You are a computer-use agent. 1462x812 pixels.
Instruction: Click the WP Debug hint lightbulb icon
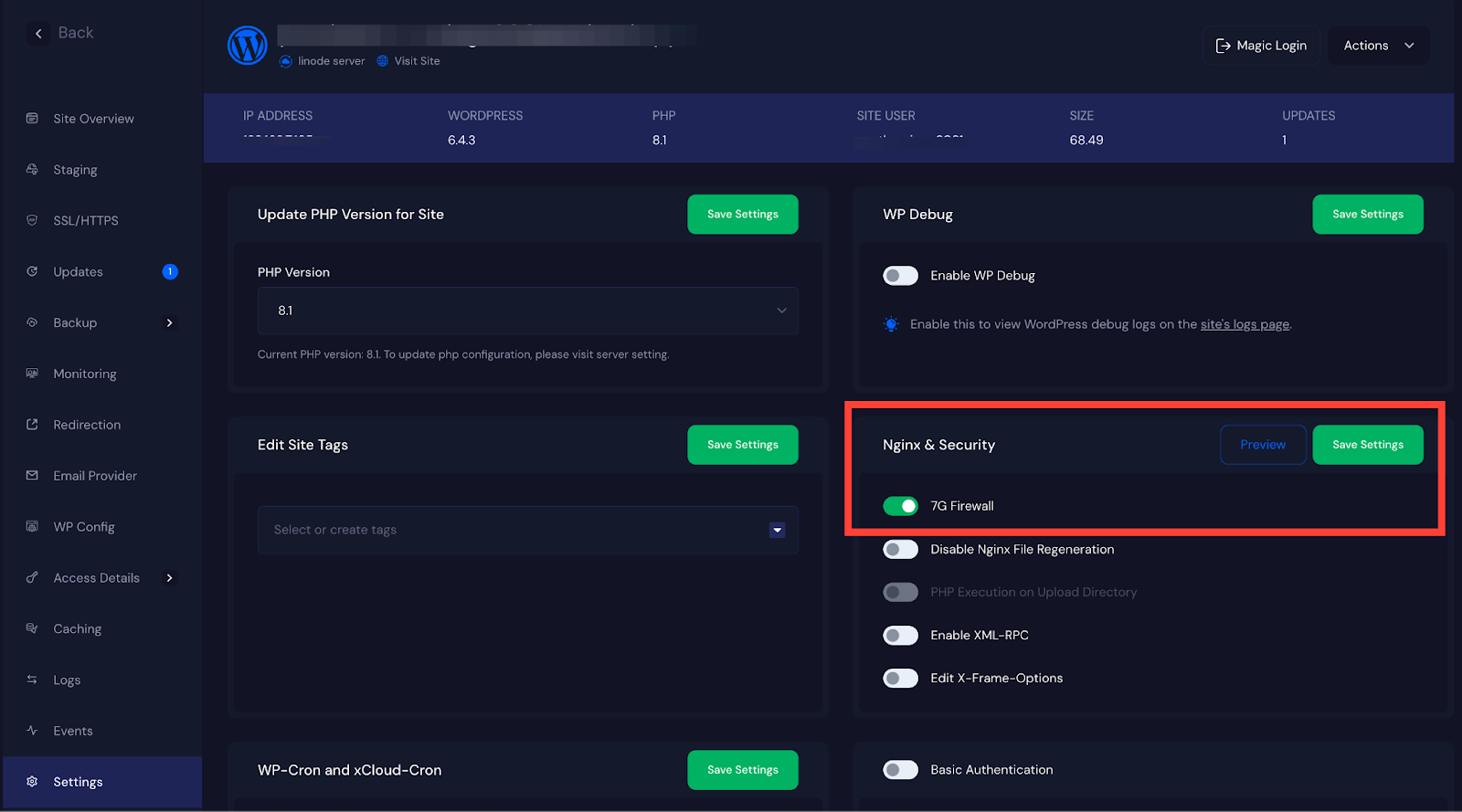tap(891, 324)
